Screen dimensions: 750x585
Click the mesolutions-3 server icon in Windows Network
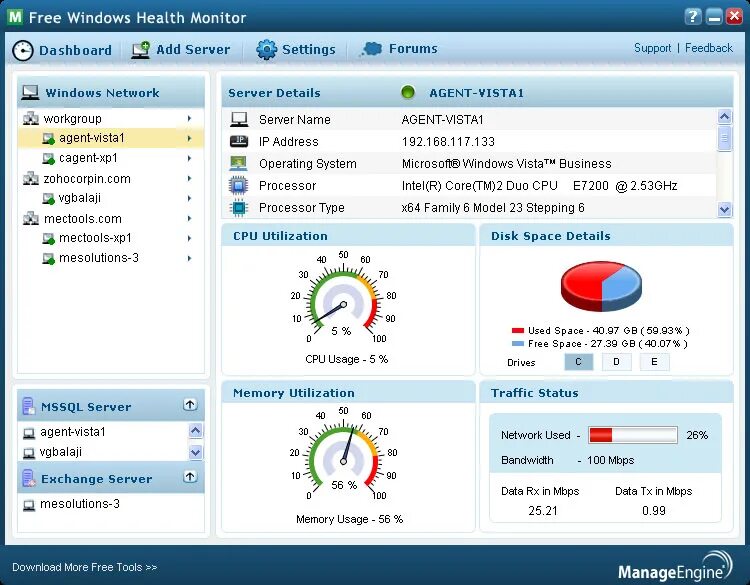tap(48, 258)
